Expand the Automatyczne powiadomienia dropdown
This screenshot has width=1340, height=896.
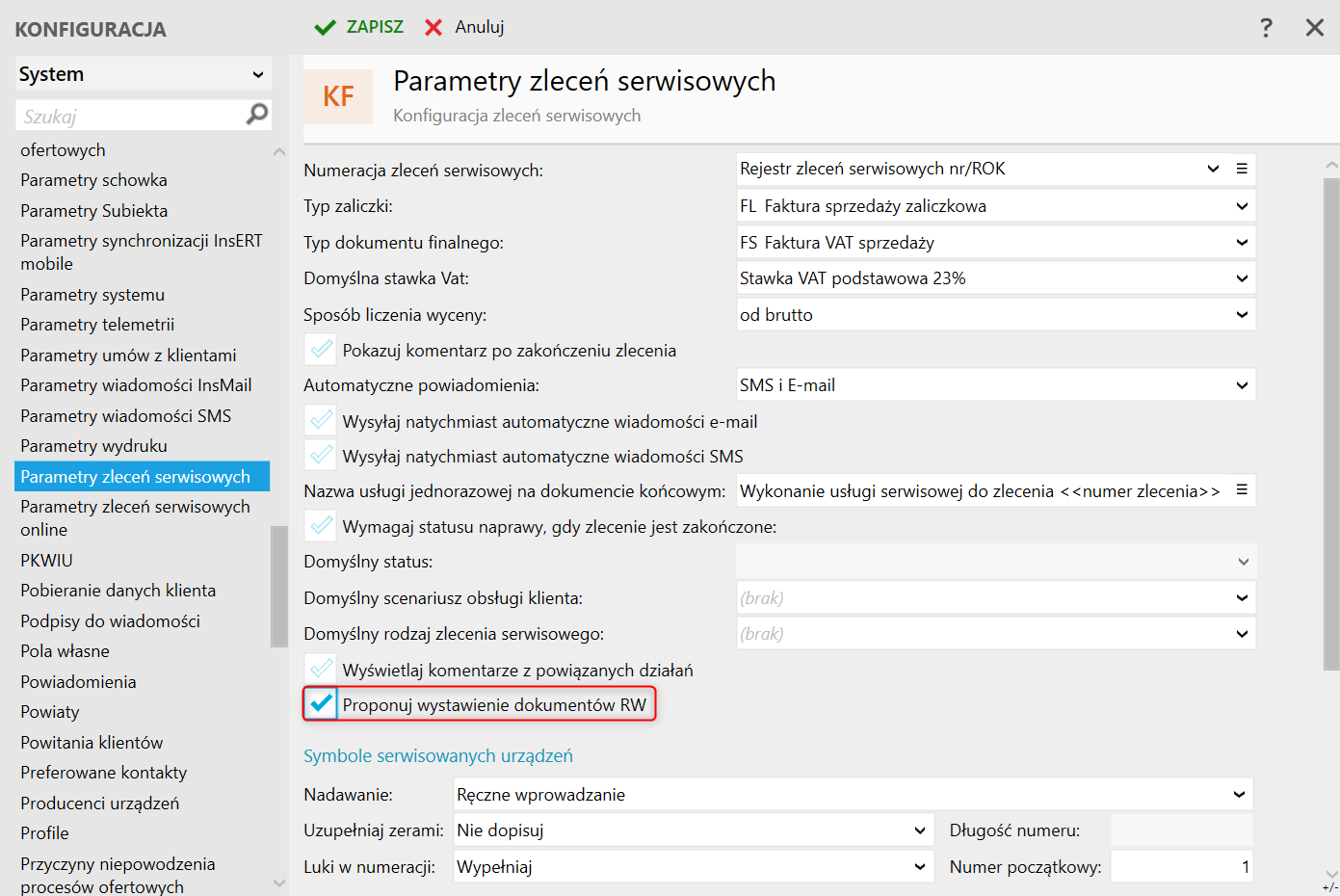[x=1242, y=385]
